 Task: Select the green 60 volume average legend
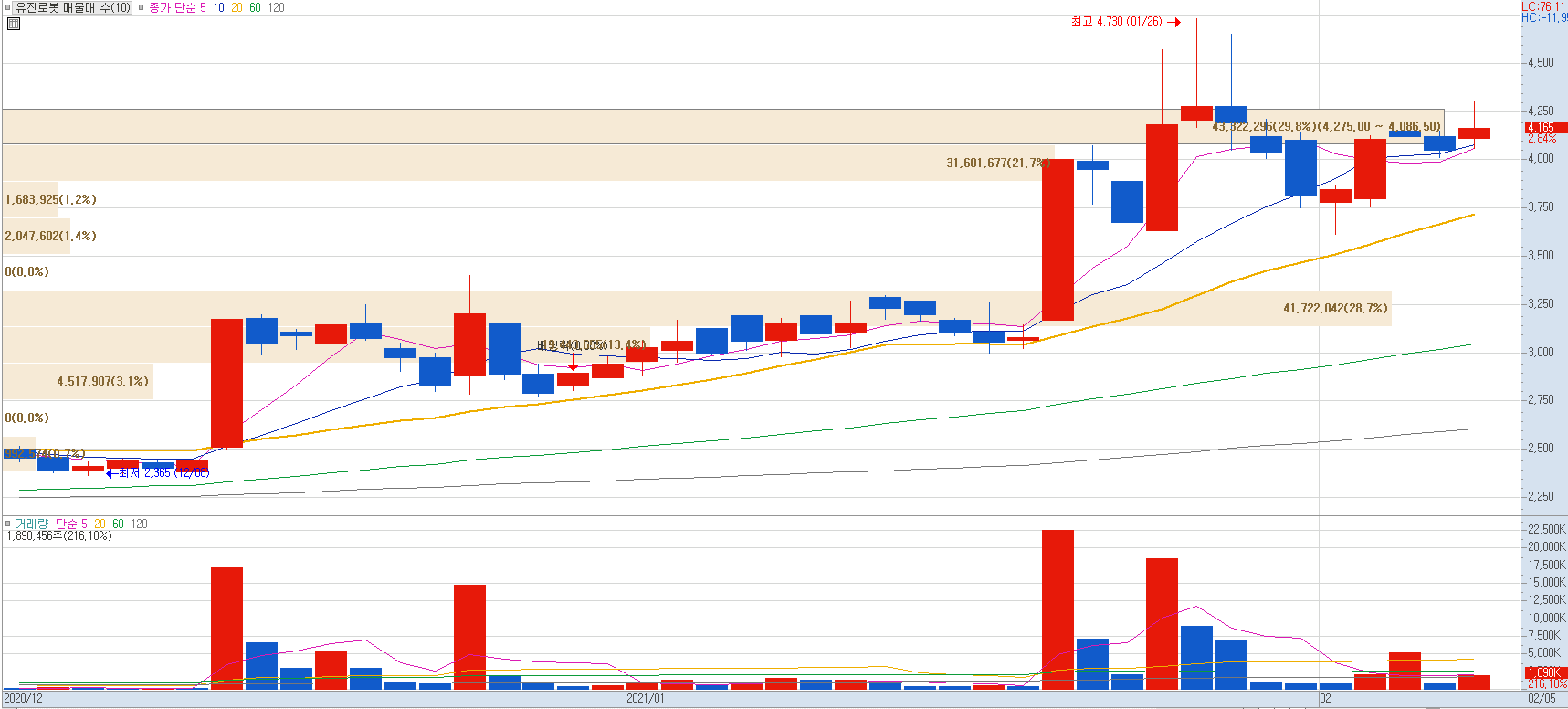pyautogui.click(x=118, y=524)
